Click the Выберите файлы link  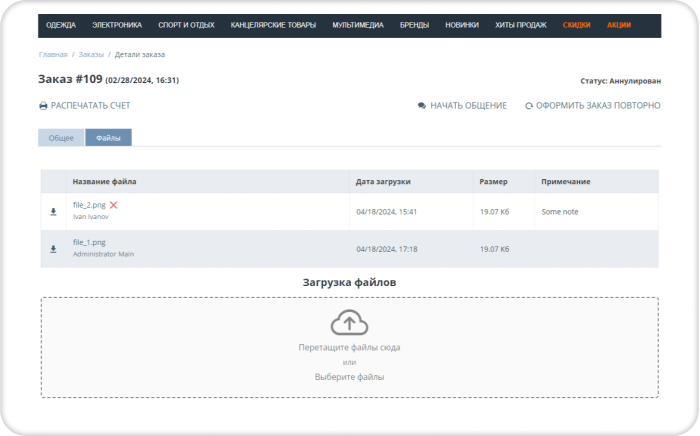[x=350, y=377]
